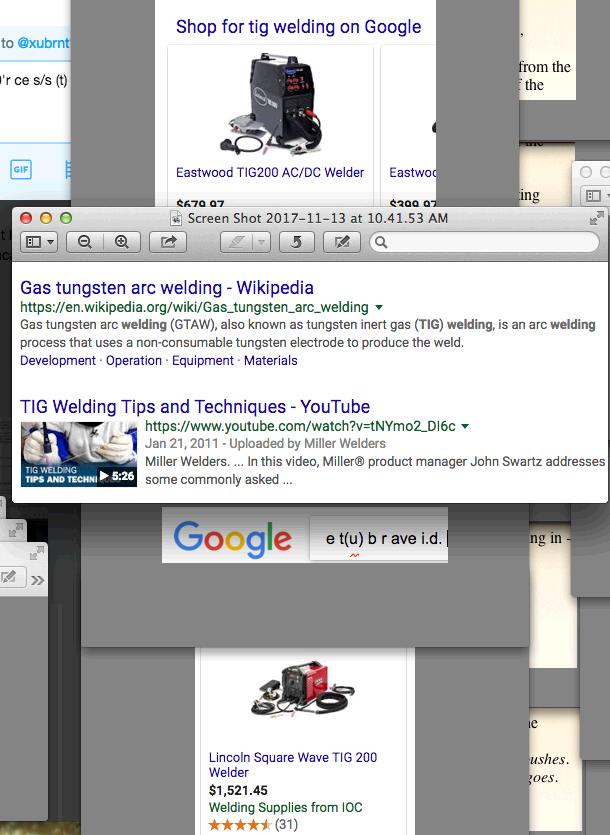Open the Development sitelink
The width and height of the screenshot is (610, 835).
click(x=58, y=361)
